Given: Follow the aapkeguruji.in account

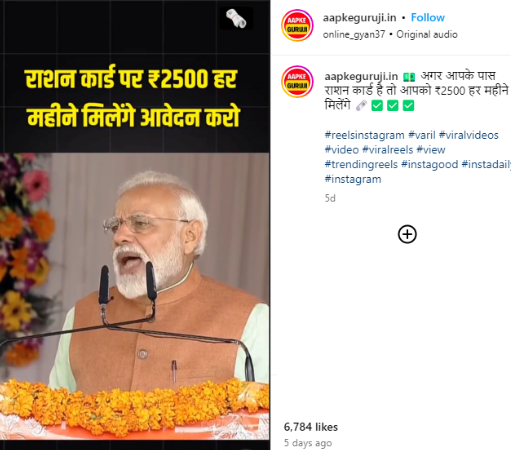Looking at the screenshot, I should (x=428, y=17).
